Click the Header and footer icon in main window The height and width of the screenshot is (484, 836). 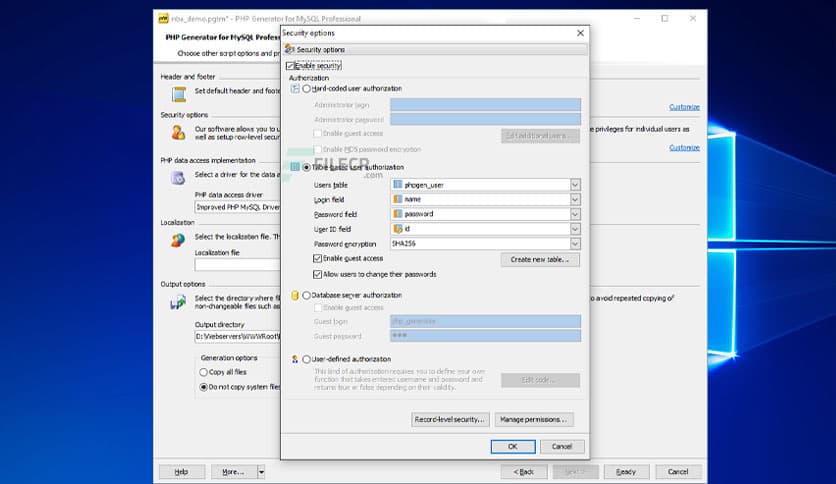[179, 94]
